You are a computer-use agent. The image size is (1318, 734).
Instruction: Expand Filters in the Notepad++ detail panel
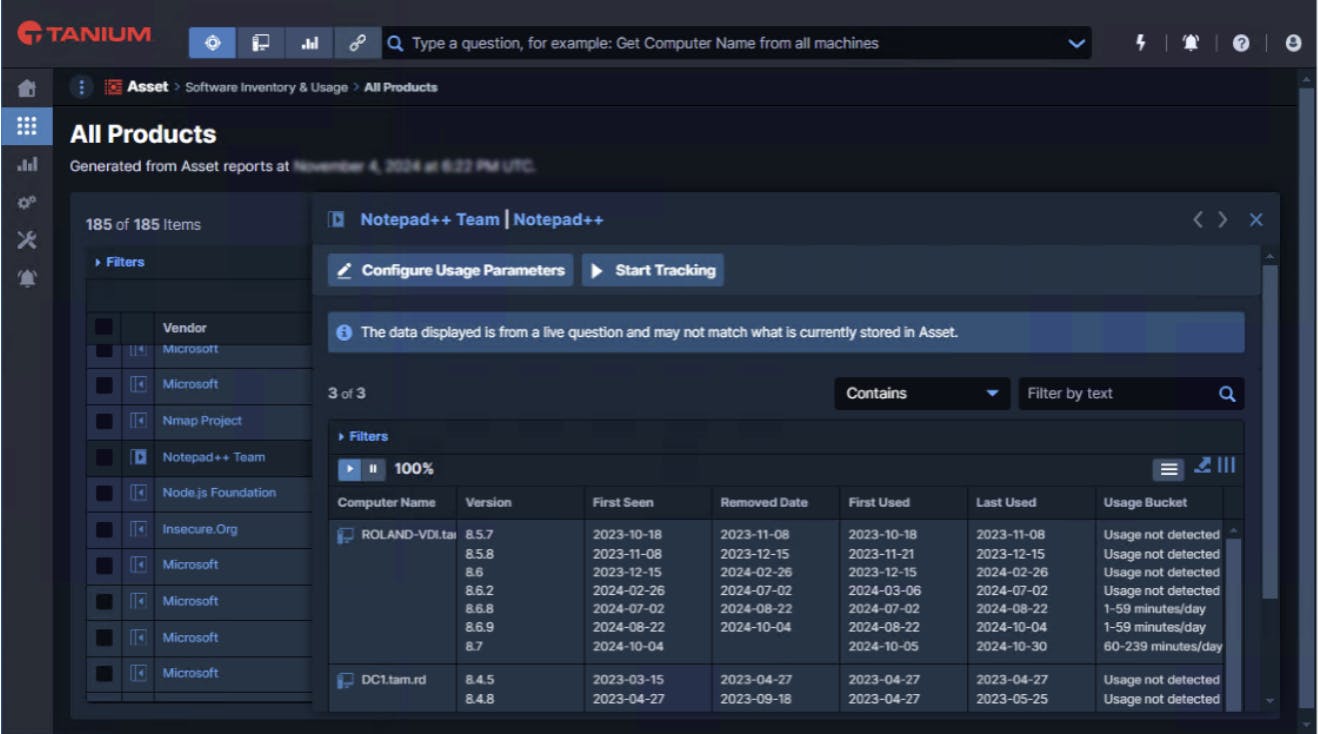coord(363,436)
